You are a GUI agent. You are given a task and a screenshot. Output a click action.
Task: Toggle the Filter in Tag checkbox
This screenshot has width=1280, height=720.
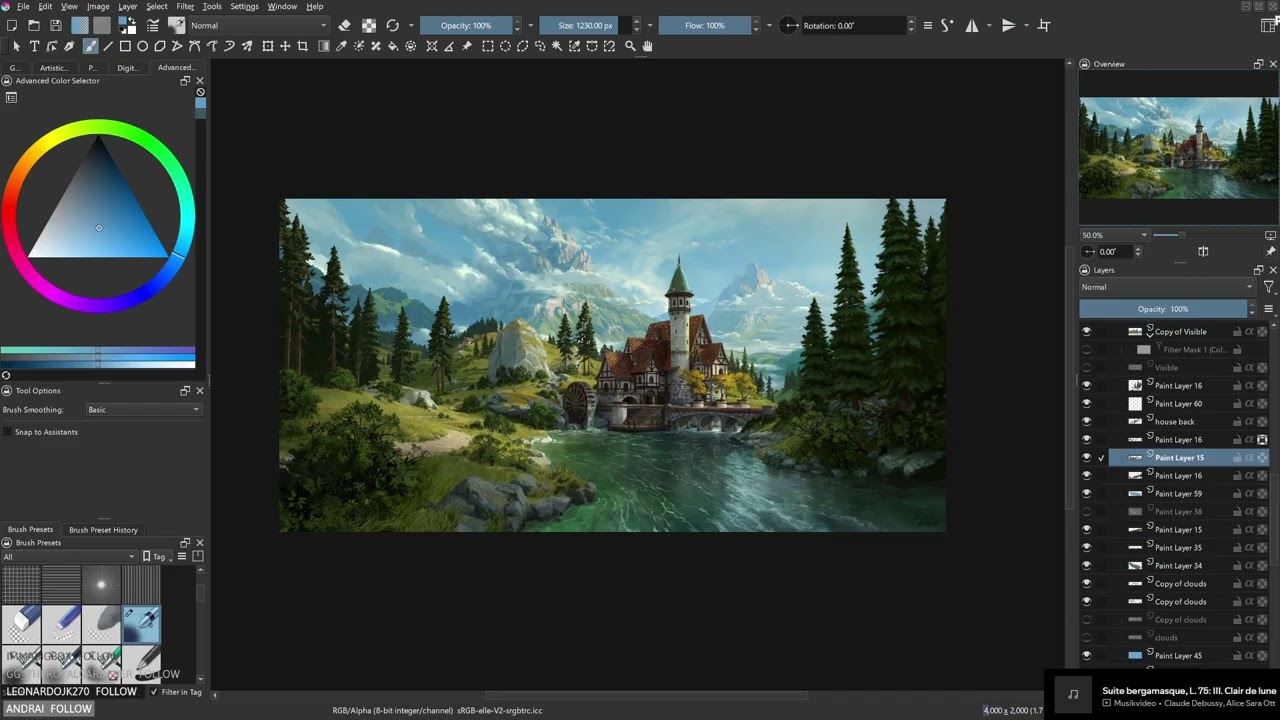(154, 692)
